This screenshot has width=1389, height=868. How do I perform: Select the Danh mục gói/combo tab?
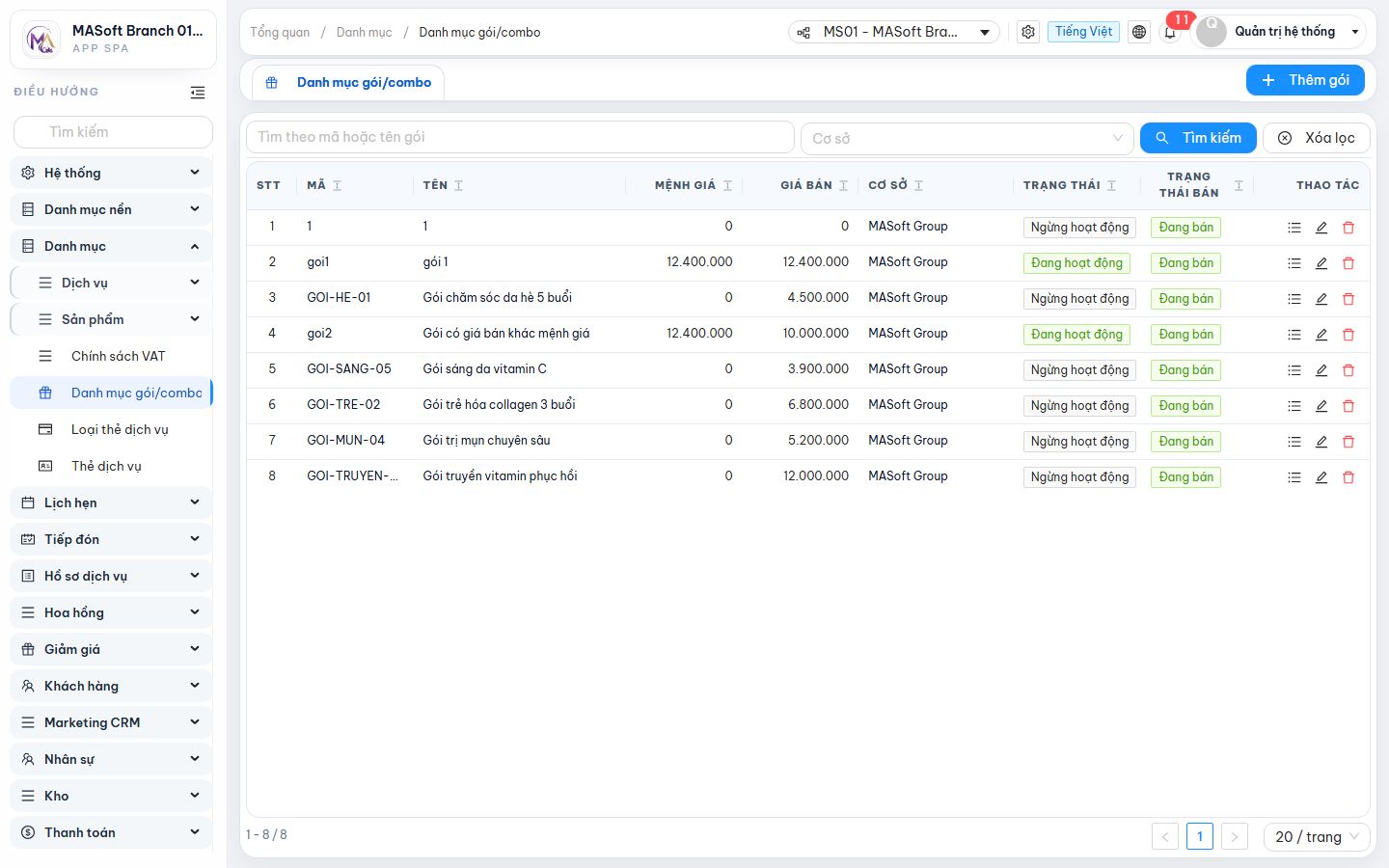349,83
